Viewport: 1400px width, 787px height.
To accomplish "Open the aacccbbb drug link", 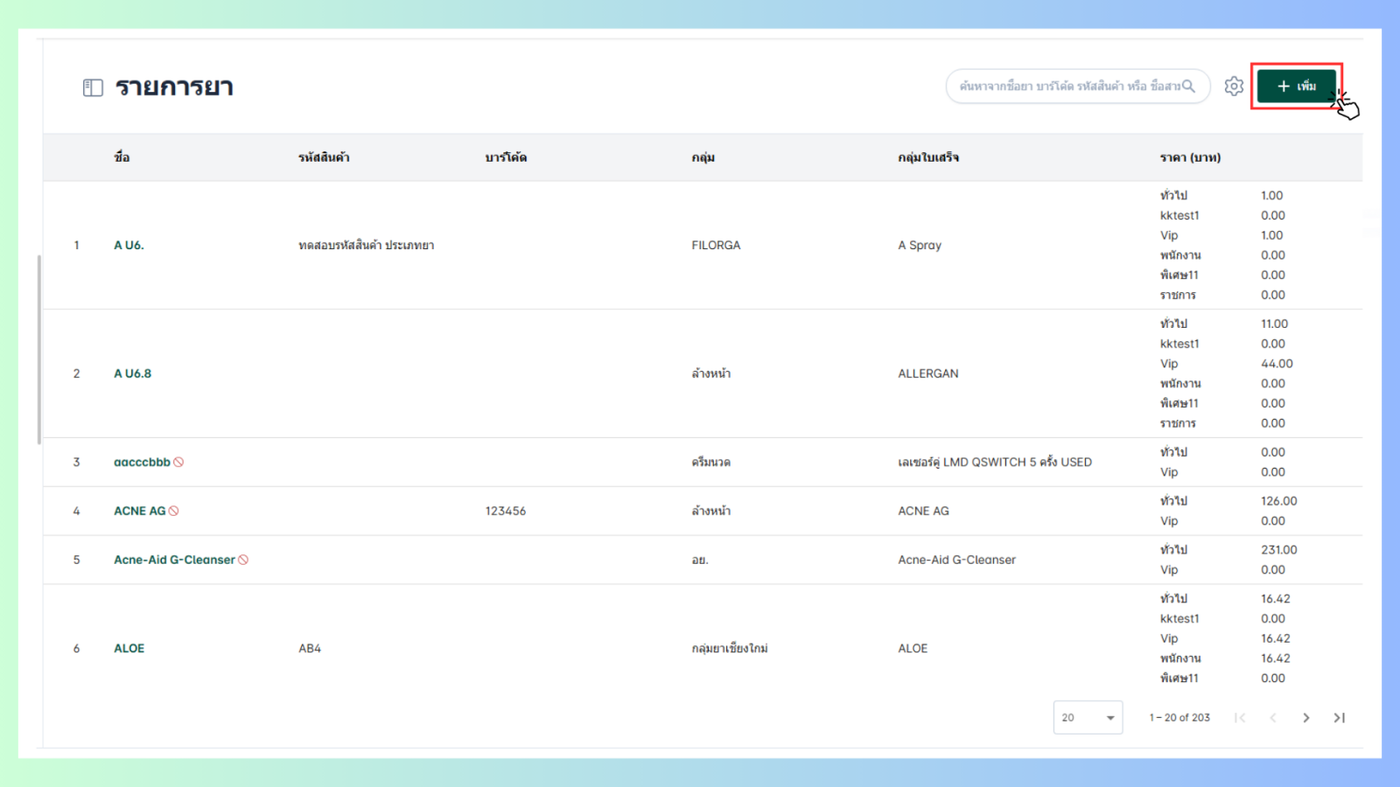I will point(142,462).
